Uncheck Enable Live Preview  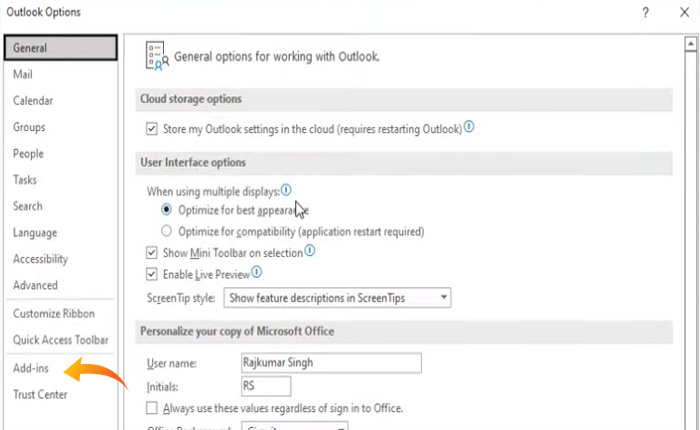coord(152,274)
